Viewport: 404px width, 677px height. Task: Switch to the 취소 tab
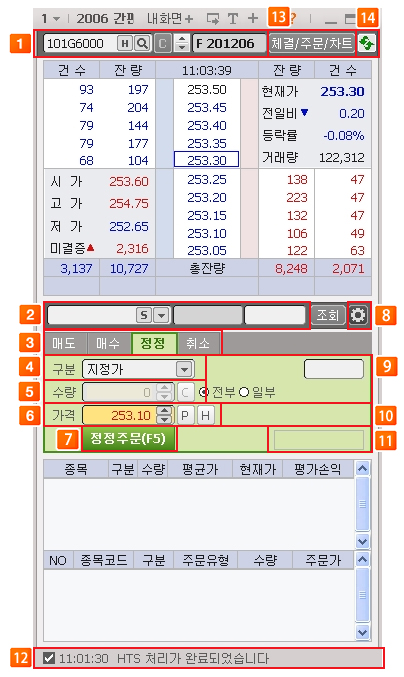198,344
